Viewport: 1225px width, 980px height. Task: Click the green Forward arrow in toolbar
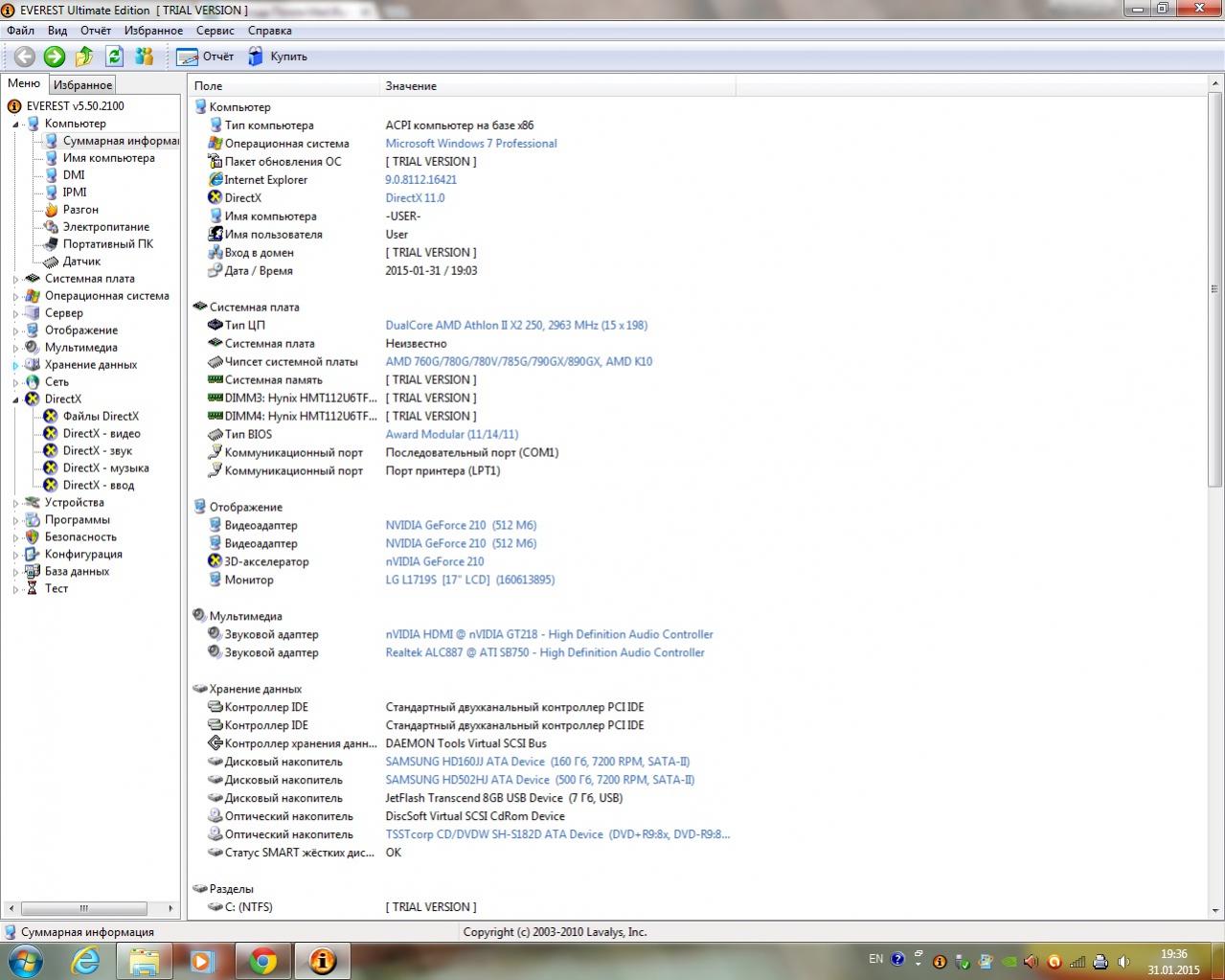tap(55, 57)
